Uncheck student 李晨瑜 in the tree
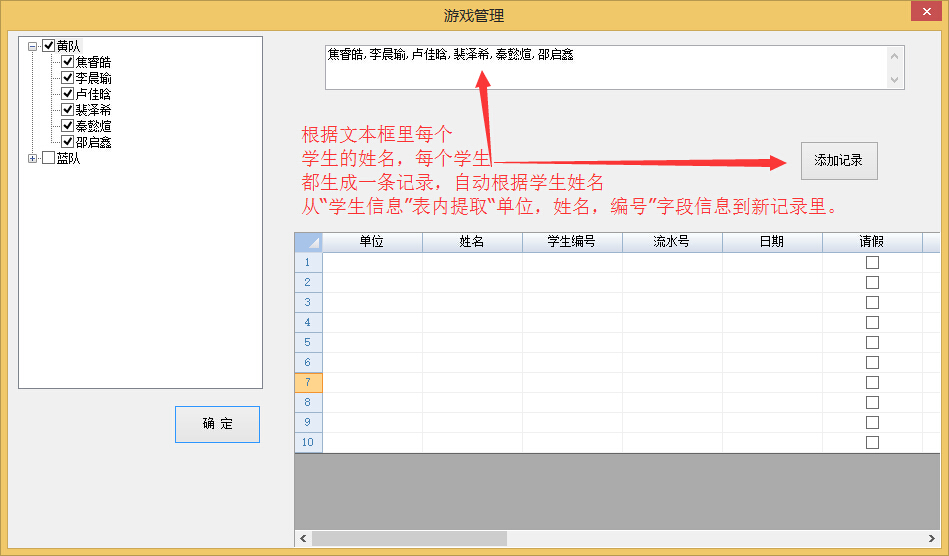This screenshot has height=556, width=949. tap(68, 77)
